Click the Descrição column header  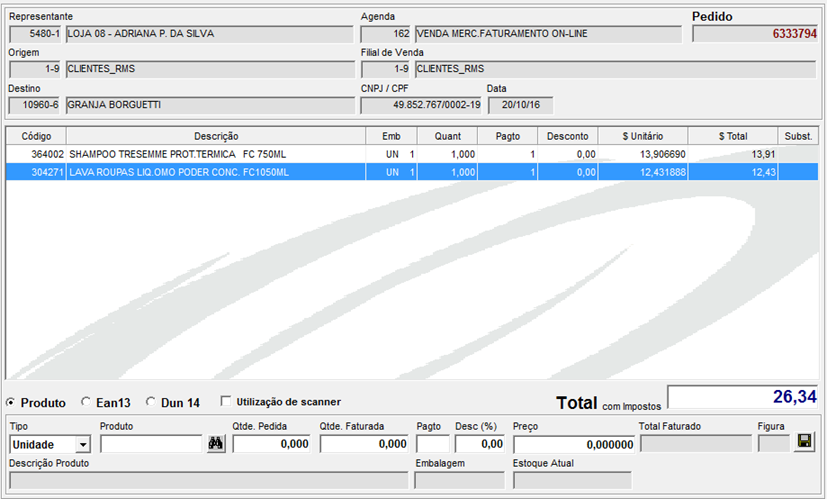pos(216,136)
